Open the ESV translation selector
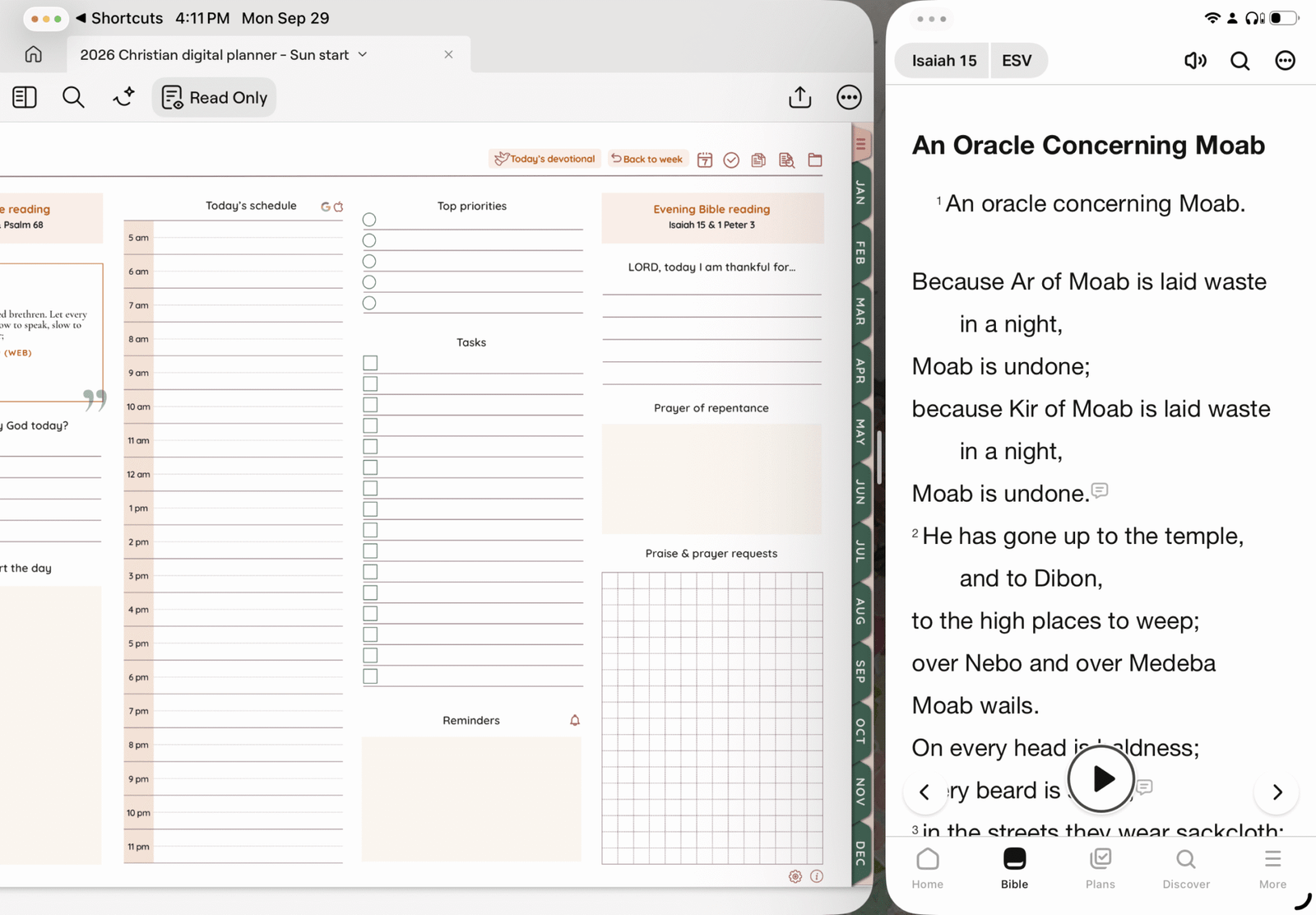This screenshot has width=1316, height=915. coord(1017,61)
